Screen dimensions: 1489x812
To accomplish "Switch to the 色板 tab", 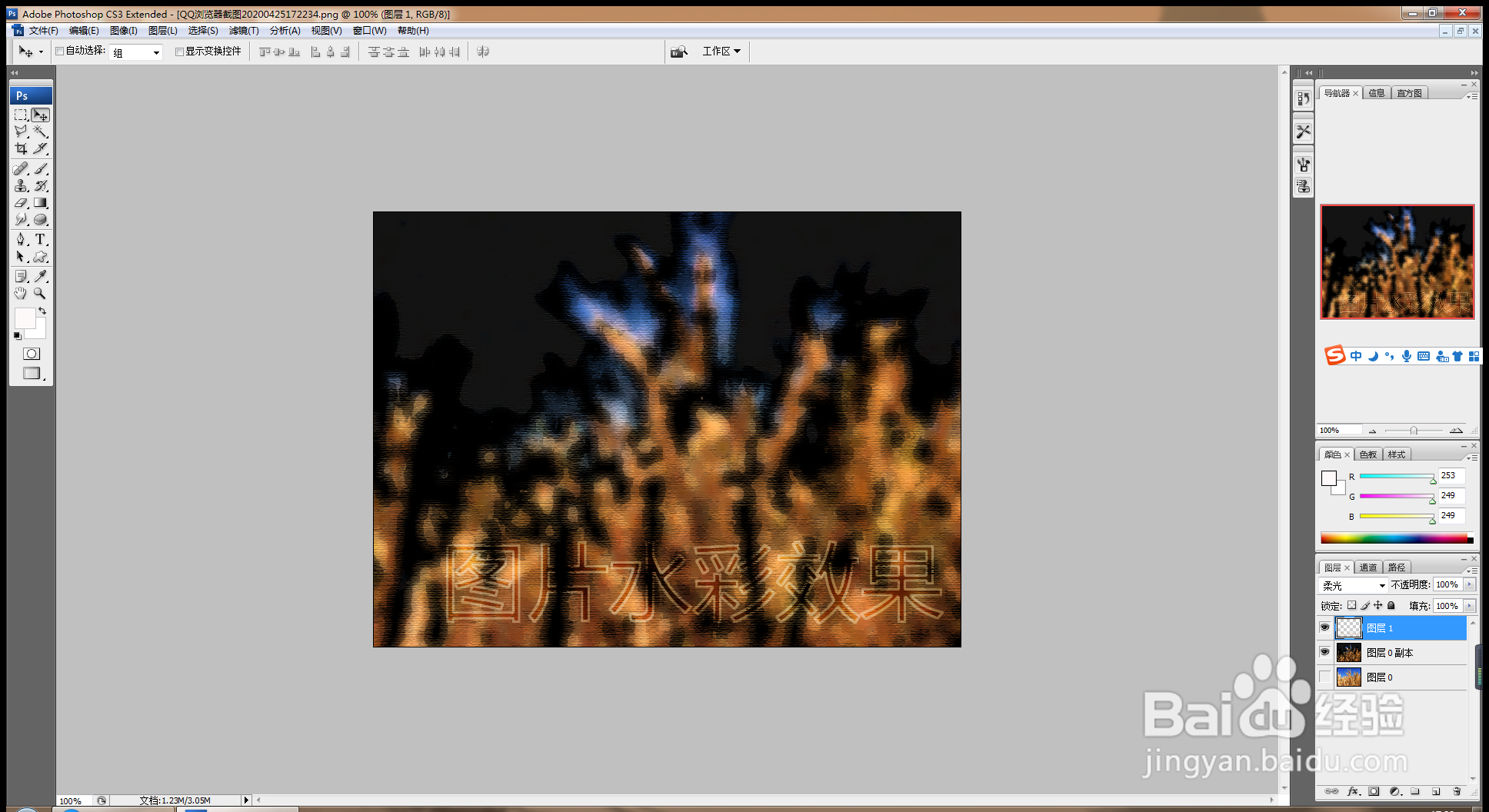I will pos(1368,454).
